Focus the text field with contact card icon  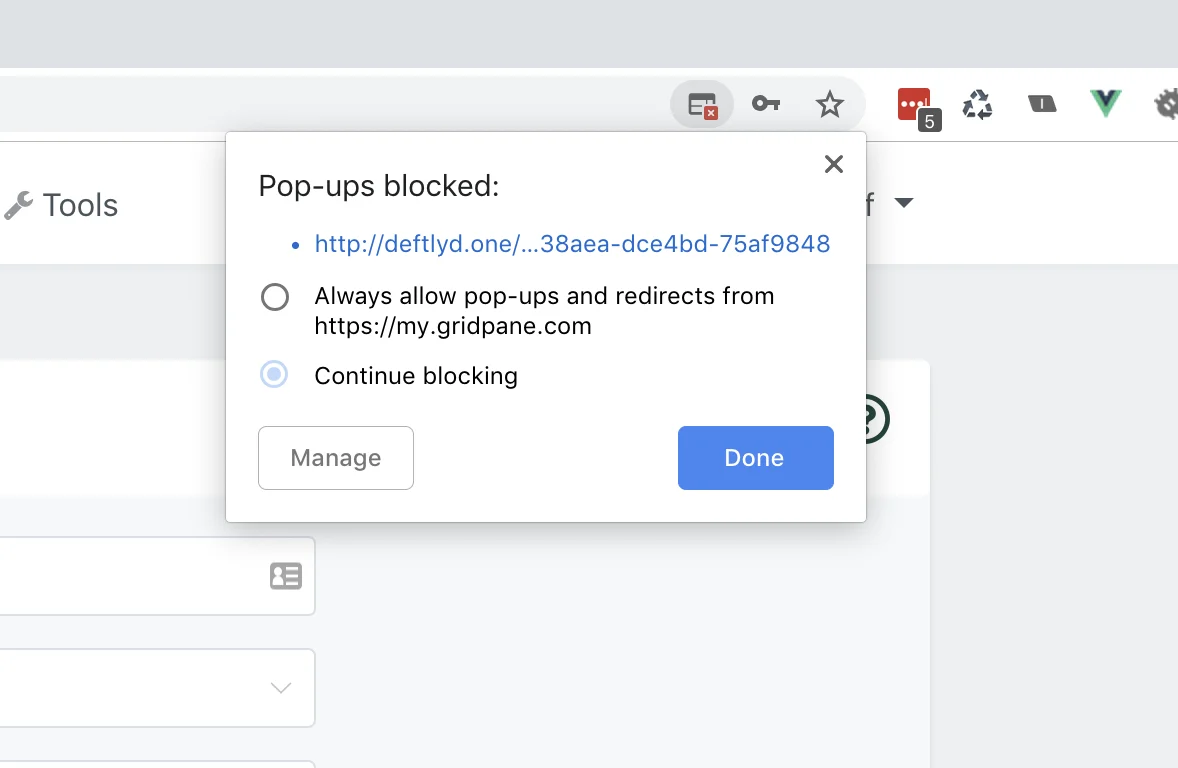[157, 576]
